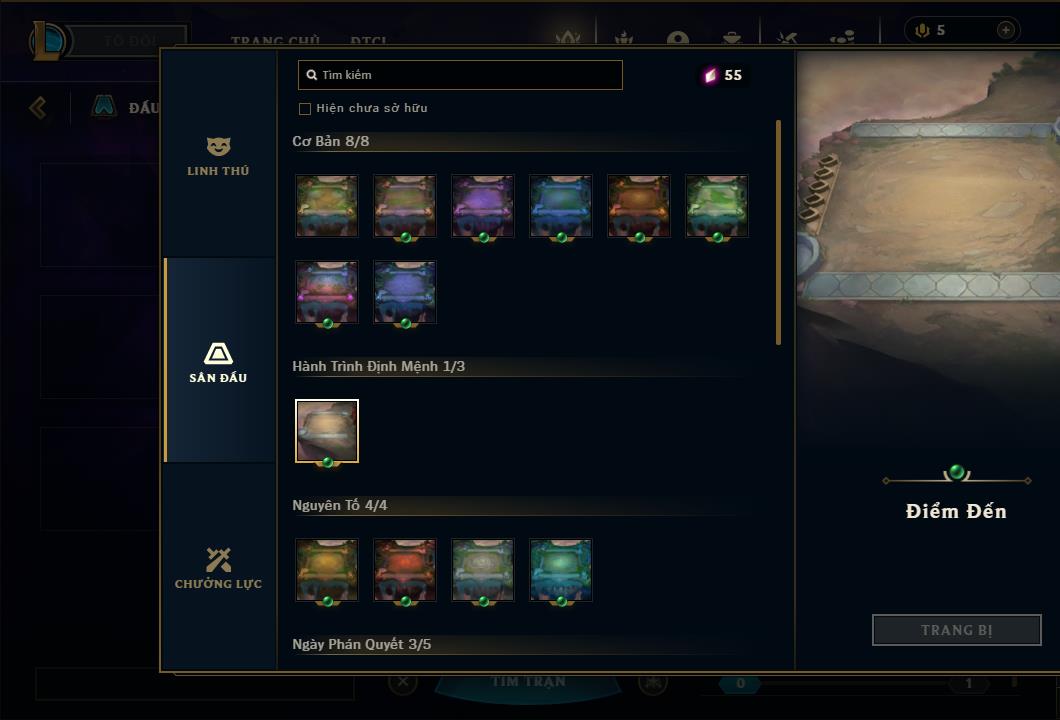Select the Hành Trình Định Mệnh arena
Image resolution: width=1060 pixels, height=720 pixels.
click(x=327, y=431)
